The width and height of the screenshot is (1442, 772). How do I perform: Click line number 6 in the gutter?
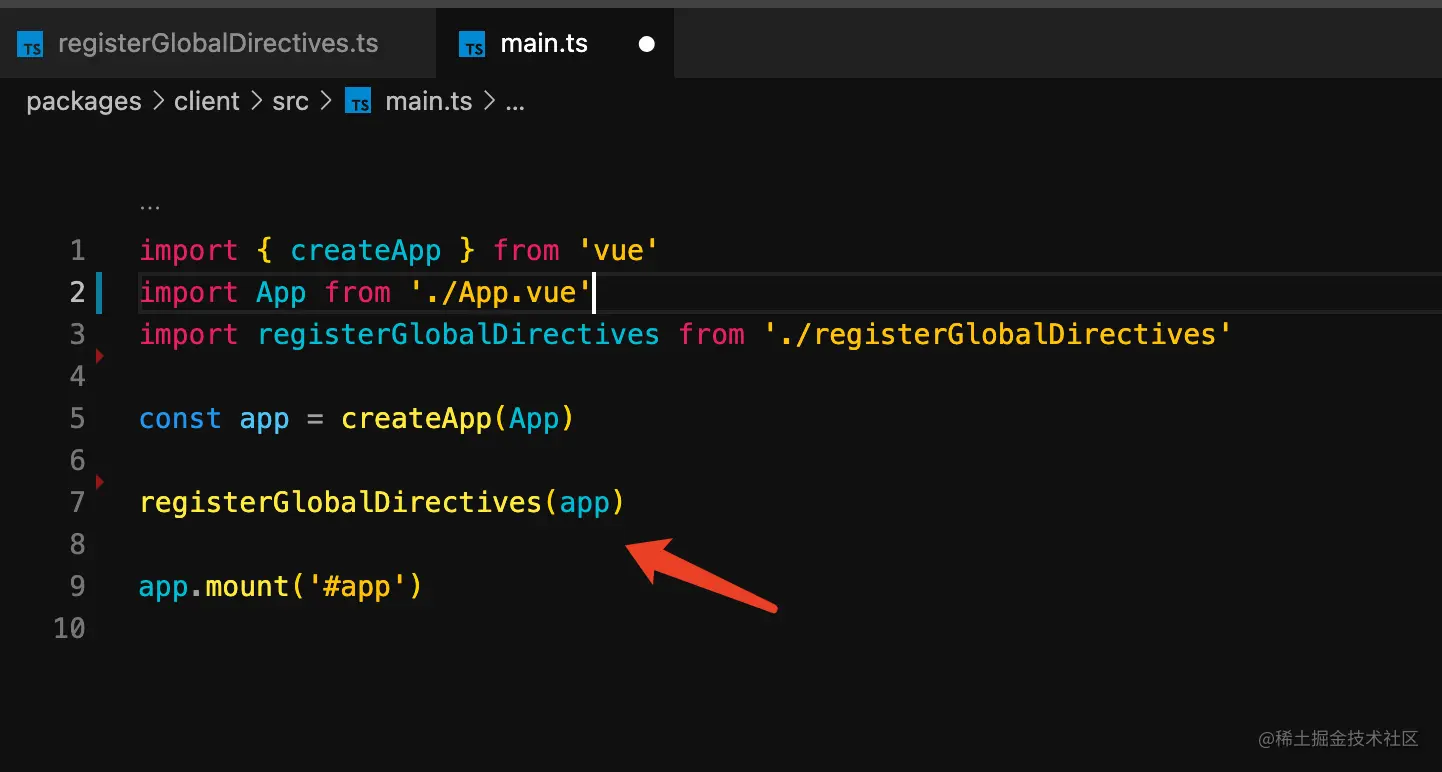77,460
